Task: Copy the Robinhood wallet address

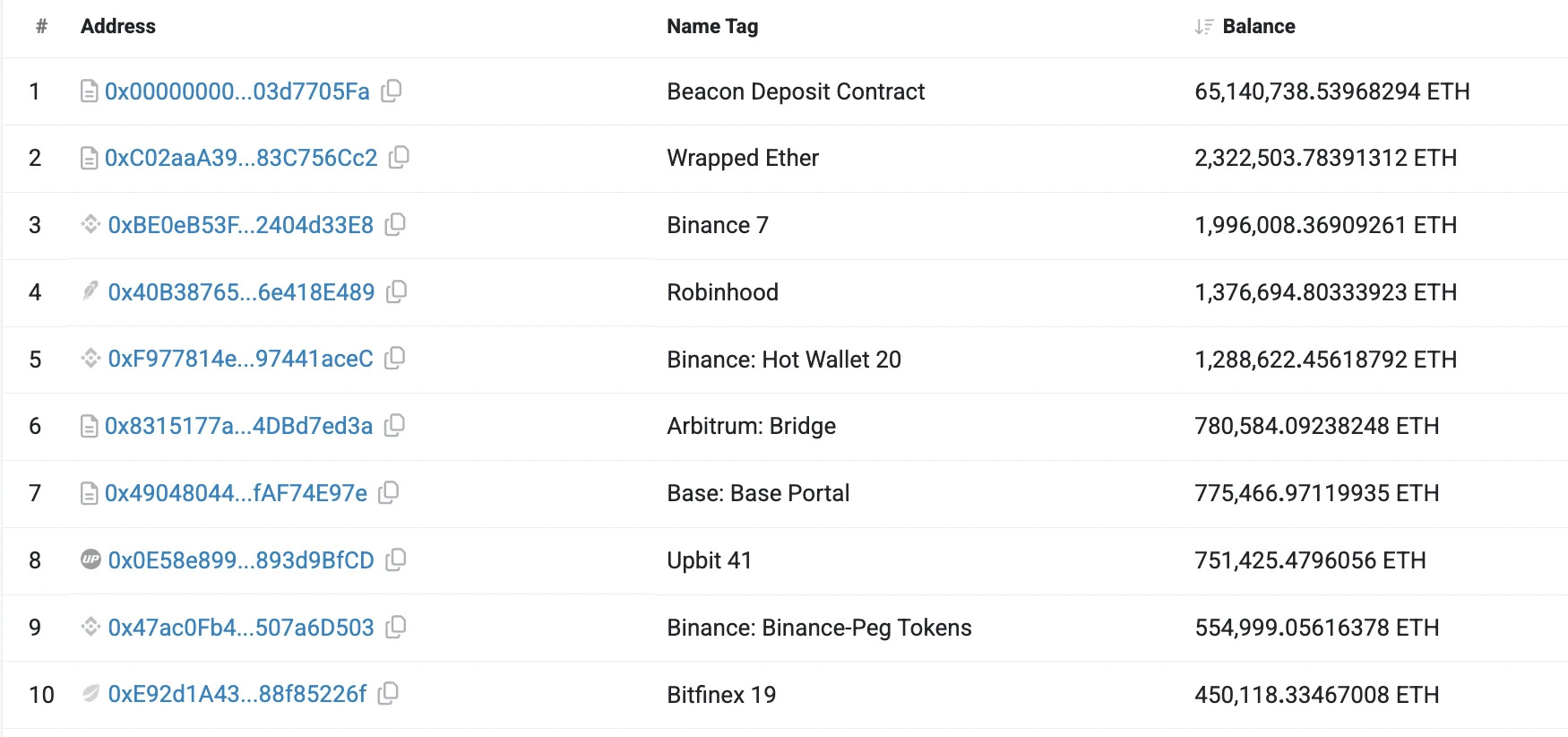Action: tap(396, 291)
